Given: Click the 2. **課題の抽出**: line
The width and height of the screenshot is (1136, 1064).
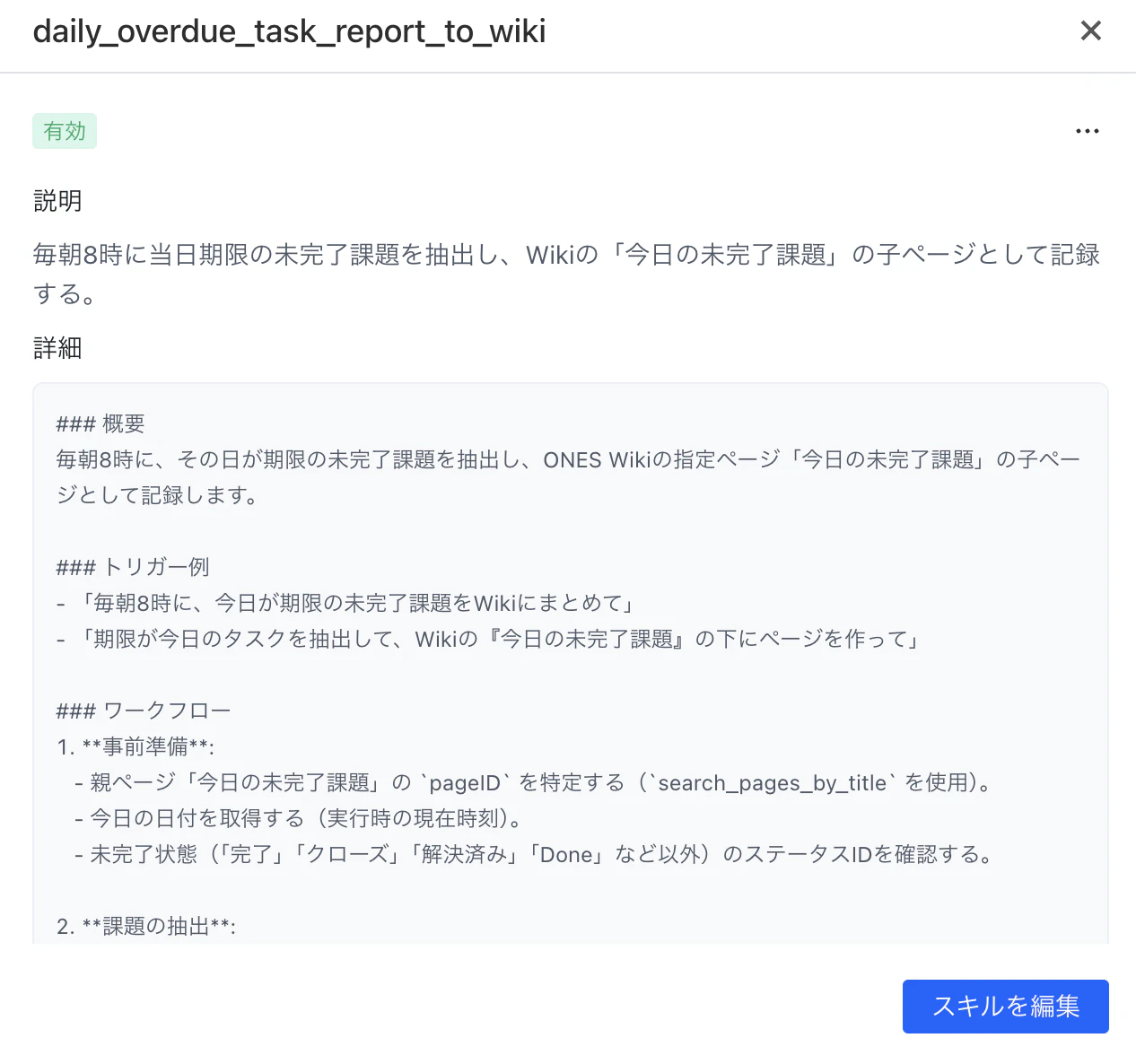Looking at the screenshot, I should click(x=146, y=926).
